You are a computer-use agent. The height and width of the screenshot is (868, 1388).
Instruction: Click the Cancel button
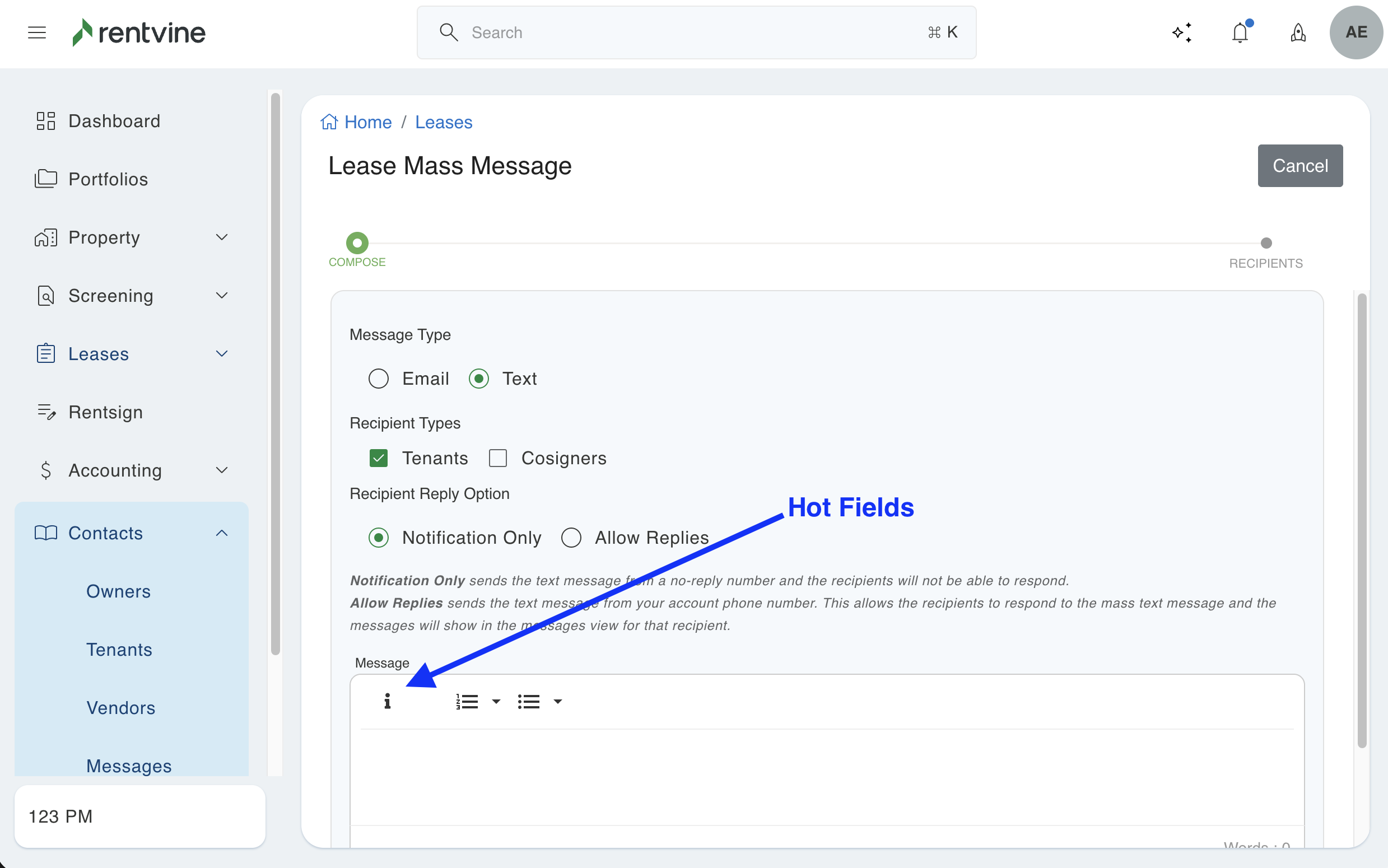point(1299,165)
